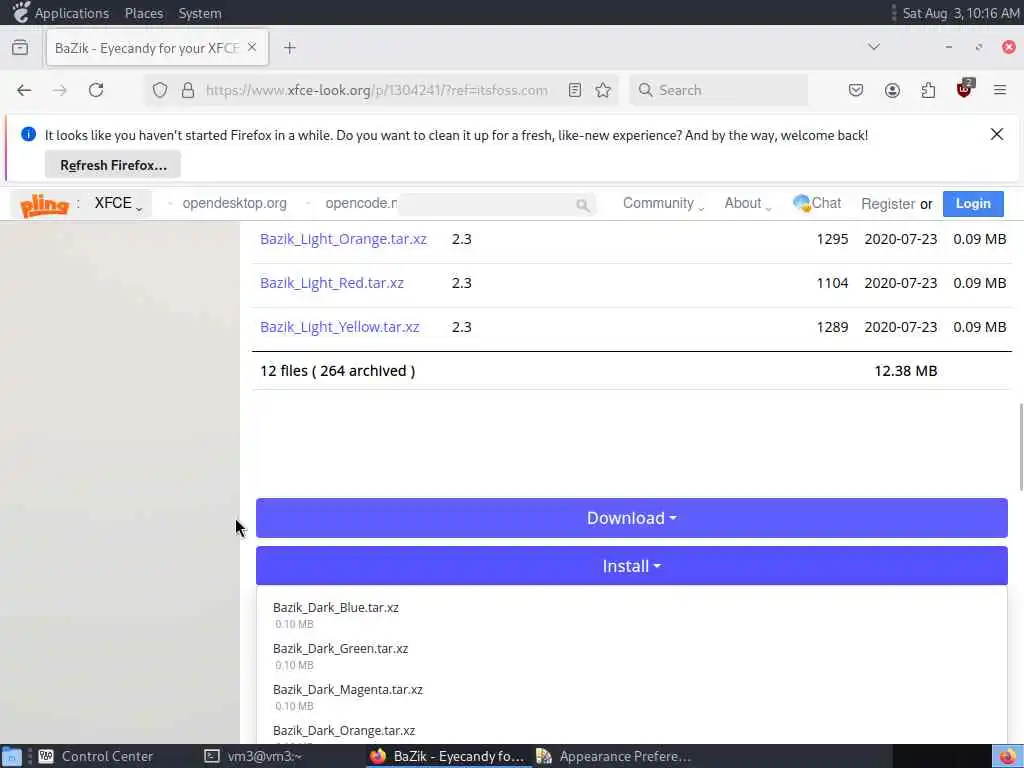Click the site search magnifier icon
This screenshot has height=768, width=1024.
point(583,205)
